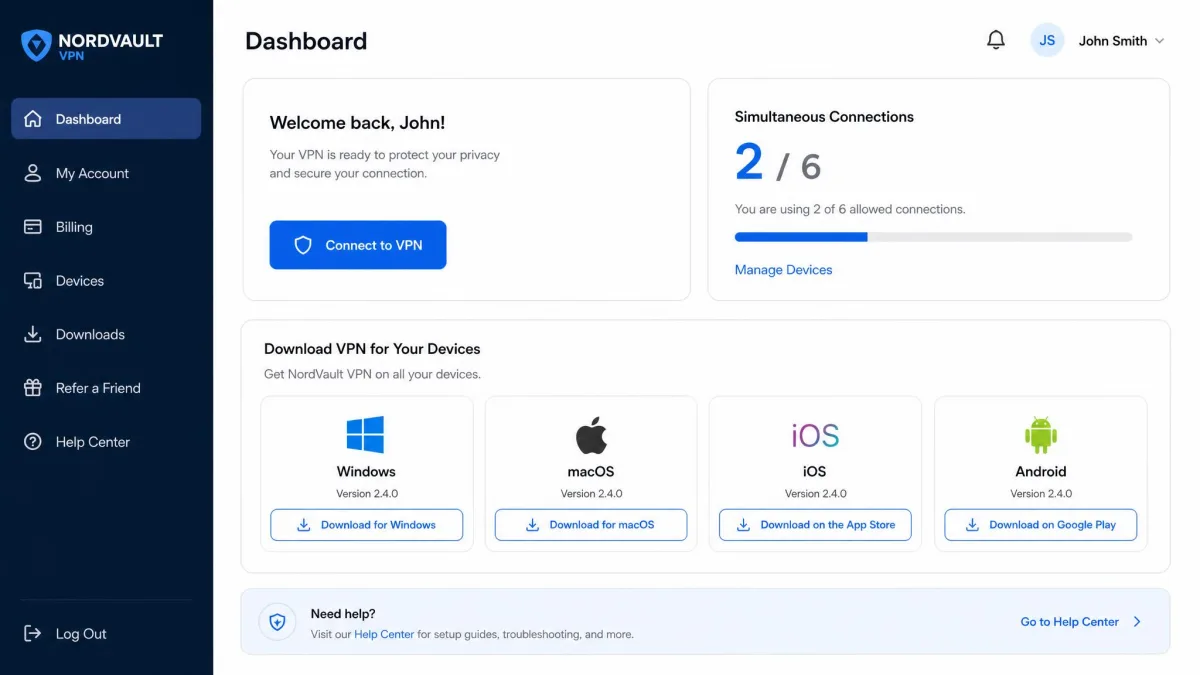Click Download for macOS button
This screenshot has width=1200, height=675.
coord(591,525)
